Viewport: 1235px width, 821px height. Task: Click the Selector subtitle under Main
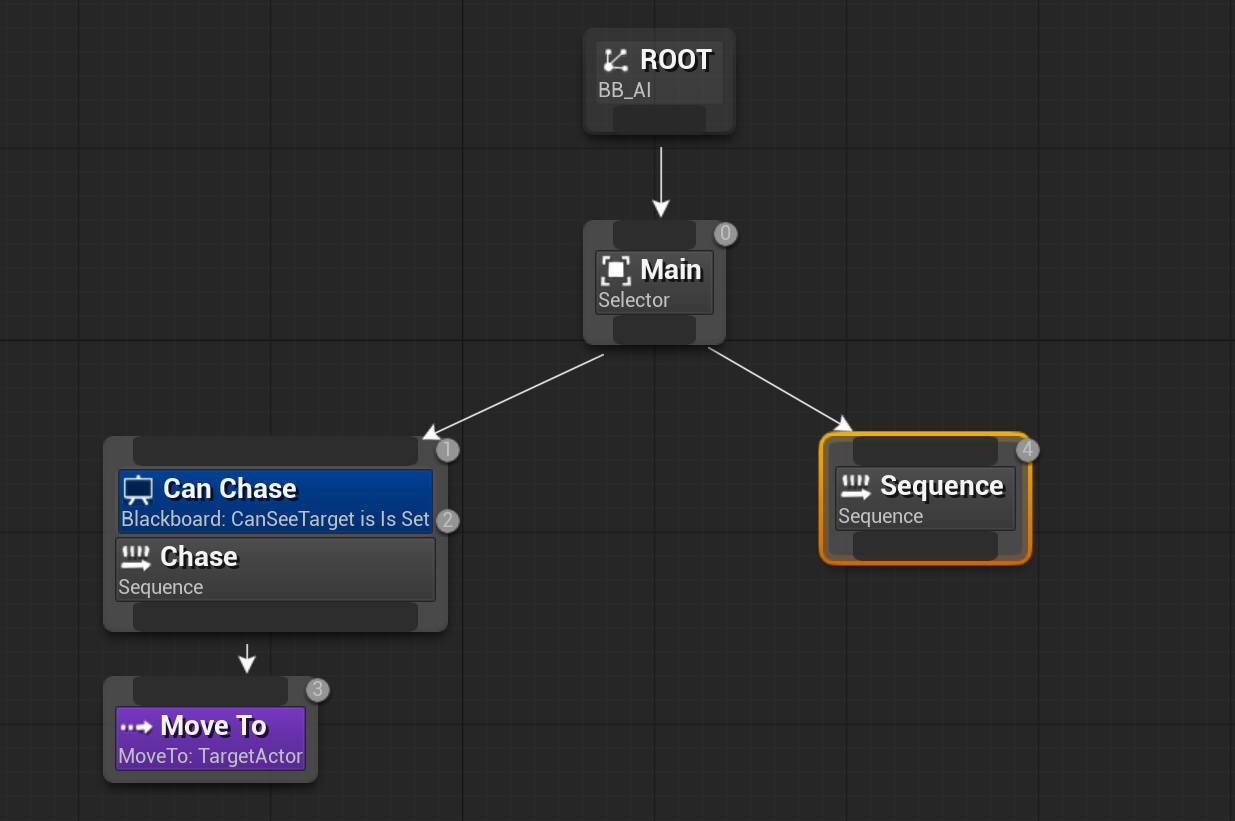[x=634, y=300]
